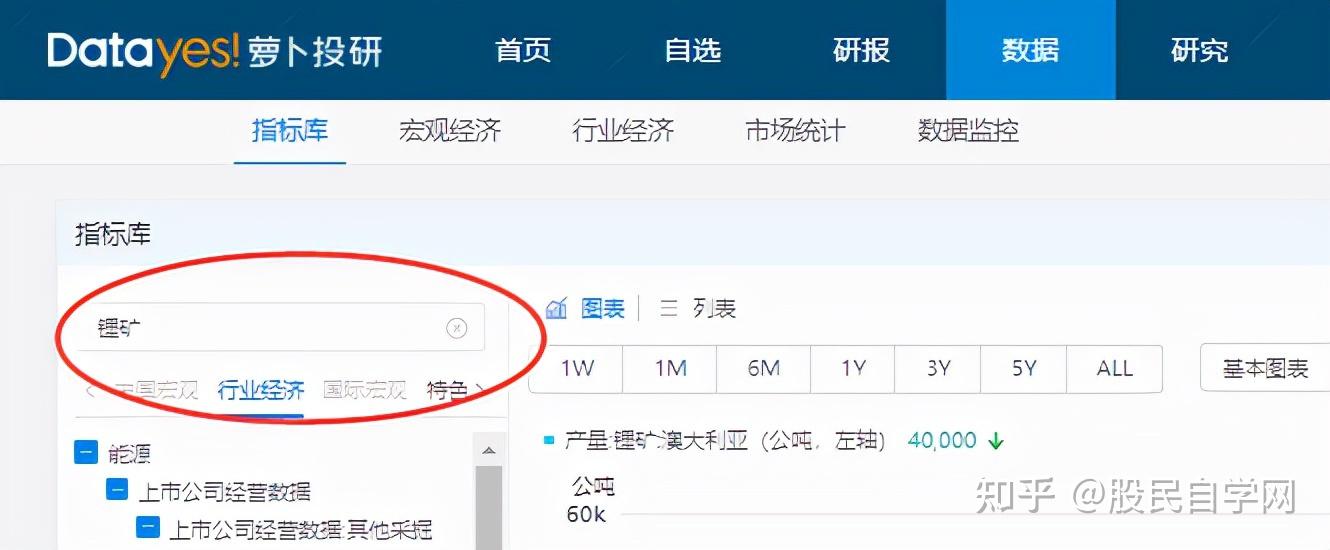Set time range to 5Y
This screenshot has height=550, width=1330.
click(1024, 369)
